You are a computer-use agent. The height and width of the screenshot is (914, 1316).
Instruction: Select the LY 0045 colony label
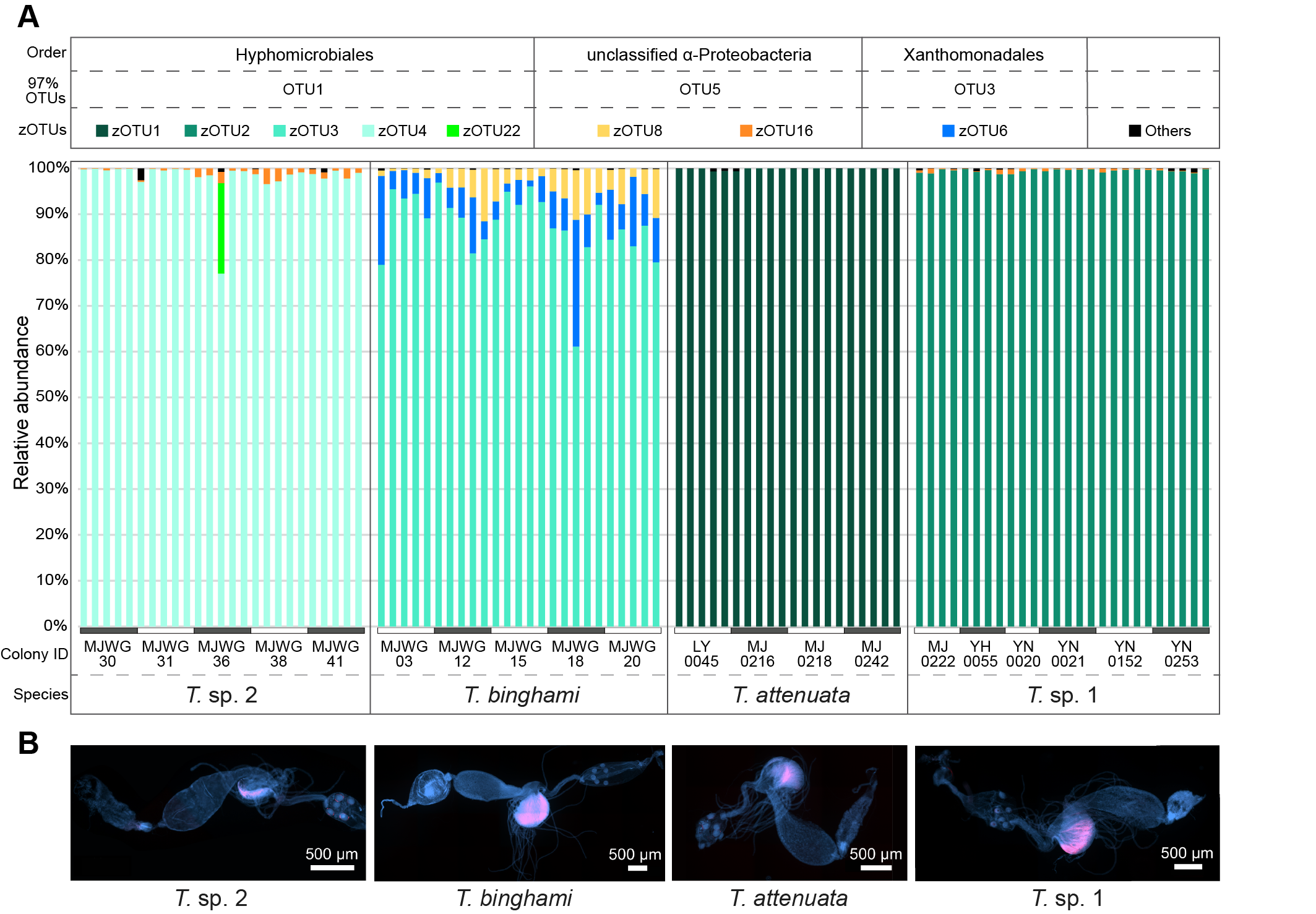(701, 654)
